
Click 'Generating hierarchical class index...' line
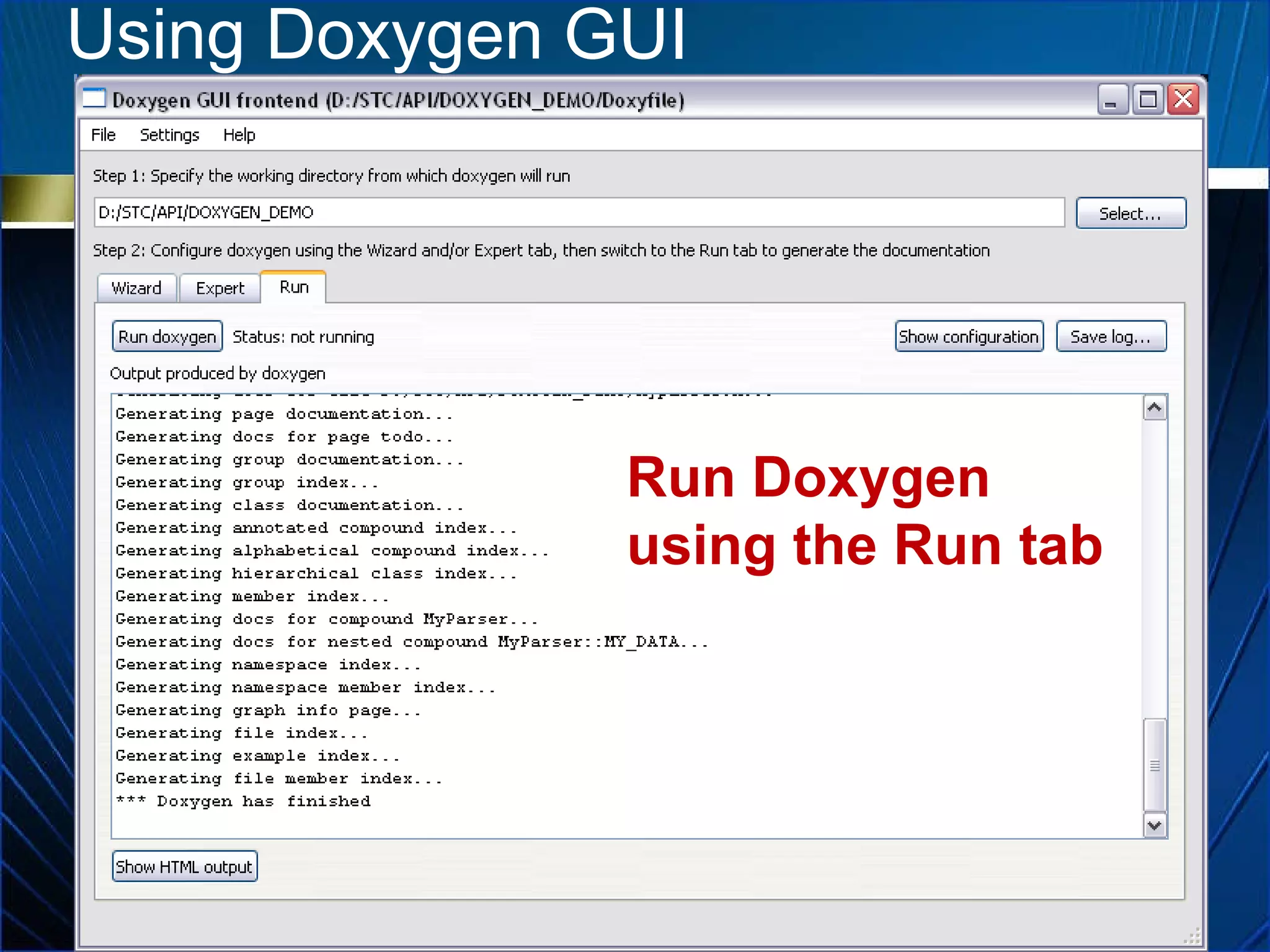click(316, 573)
